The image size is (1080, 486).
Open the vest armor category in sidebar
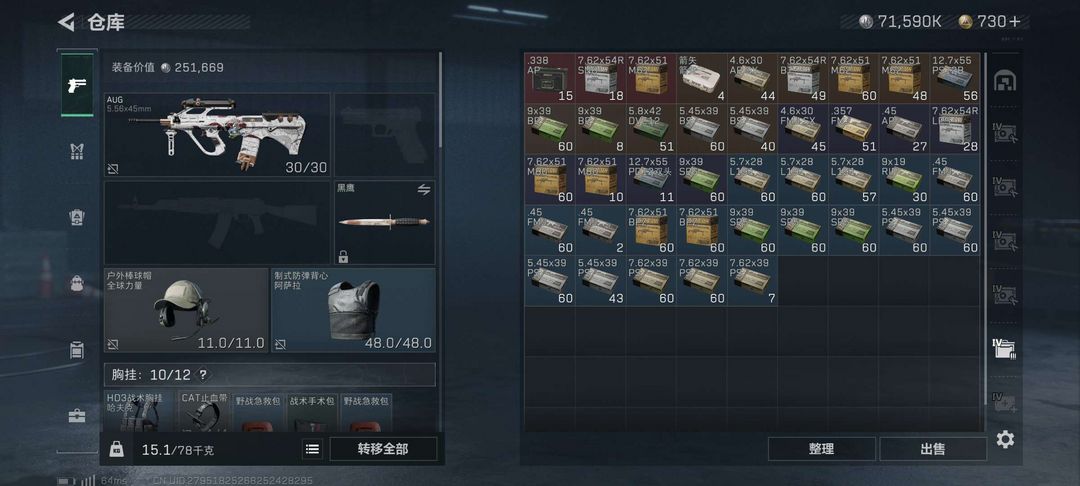click(77, 151)
